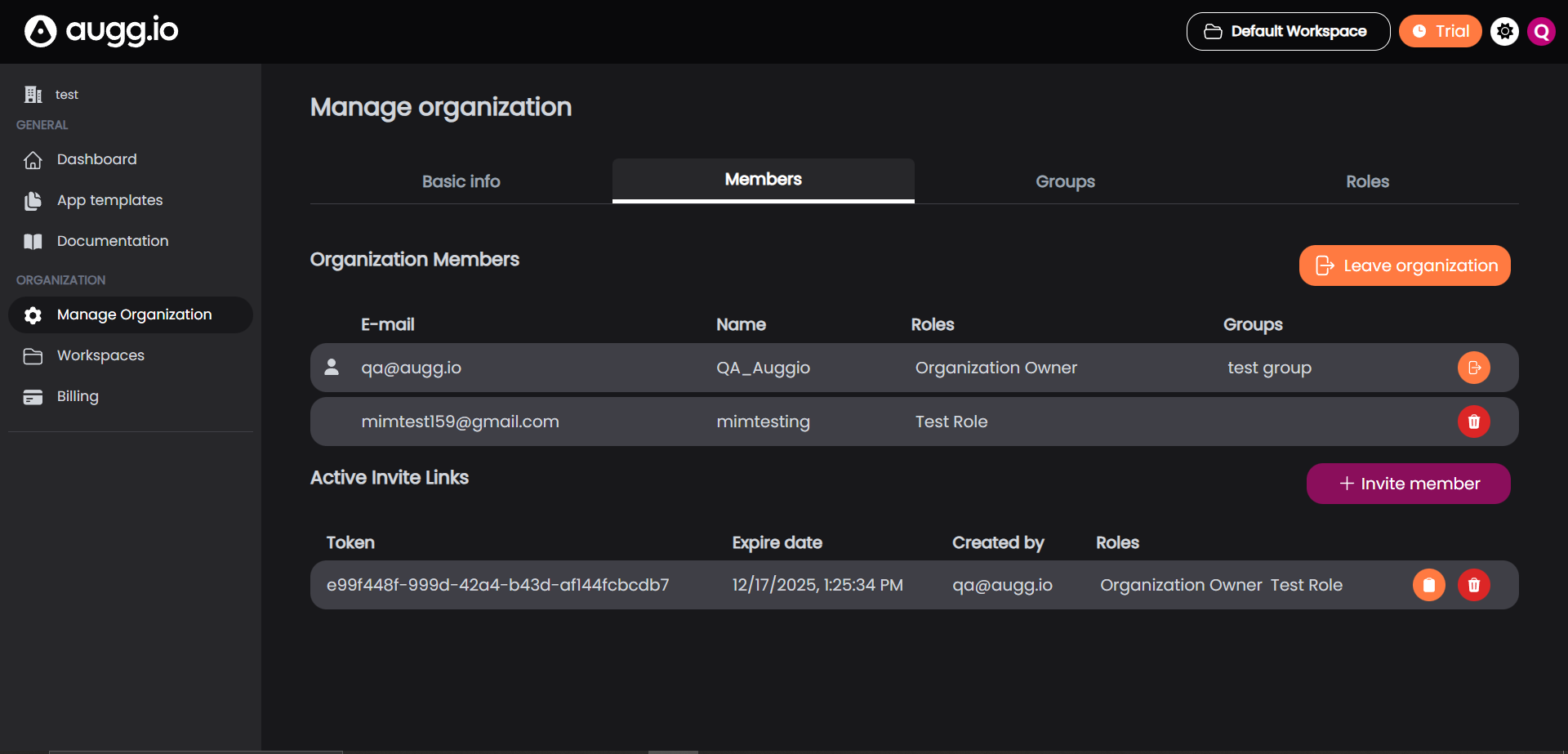Open the Roles tab
This screenshot has height=754, width=1568.
1367,181
